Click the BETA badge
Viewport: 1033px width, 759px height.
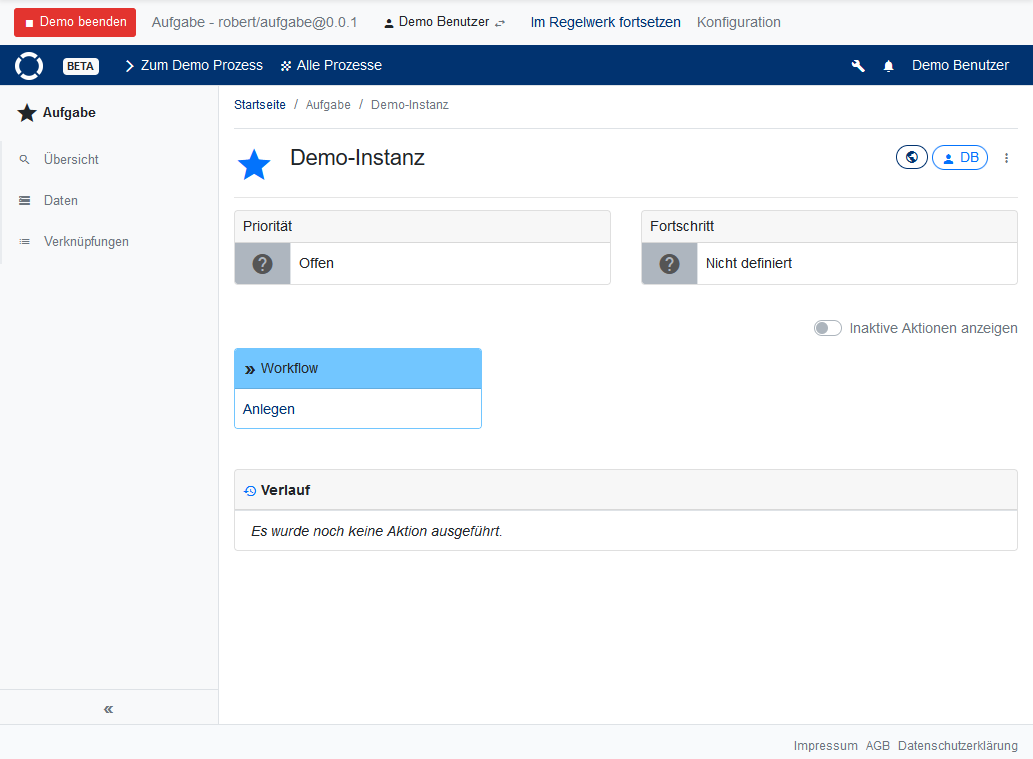(80, 66)
